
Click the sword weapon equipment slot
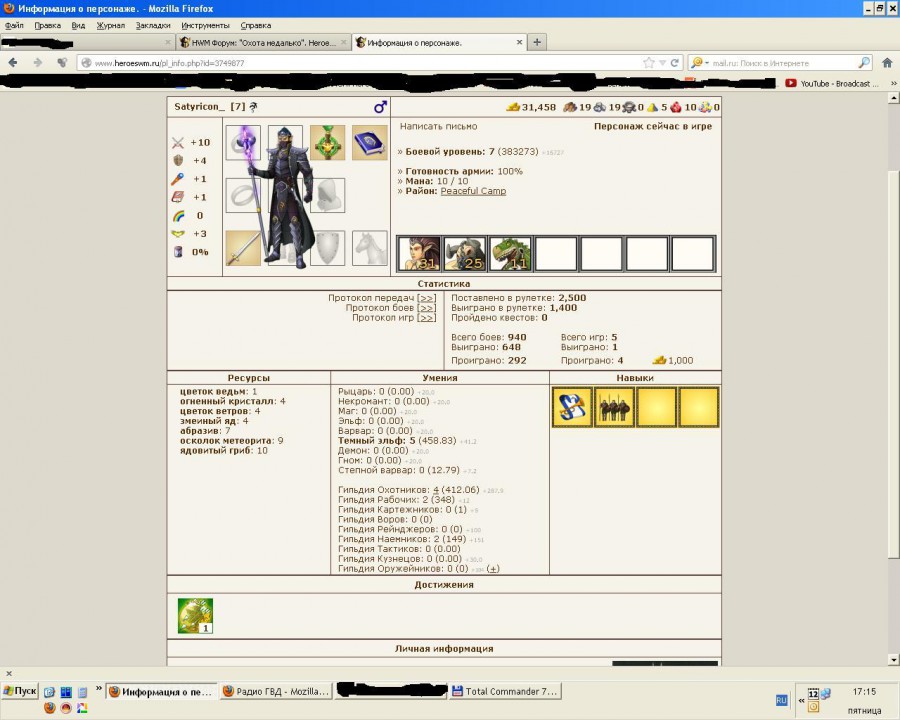point(243,248)
